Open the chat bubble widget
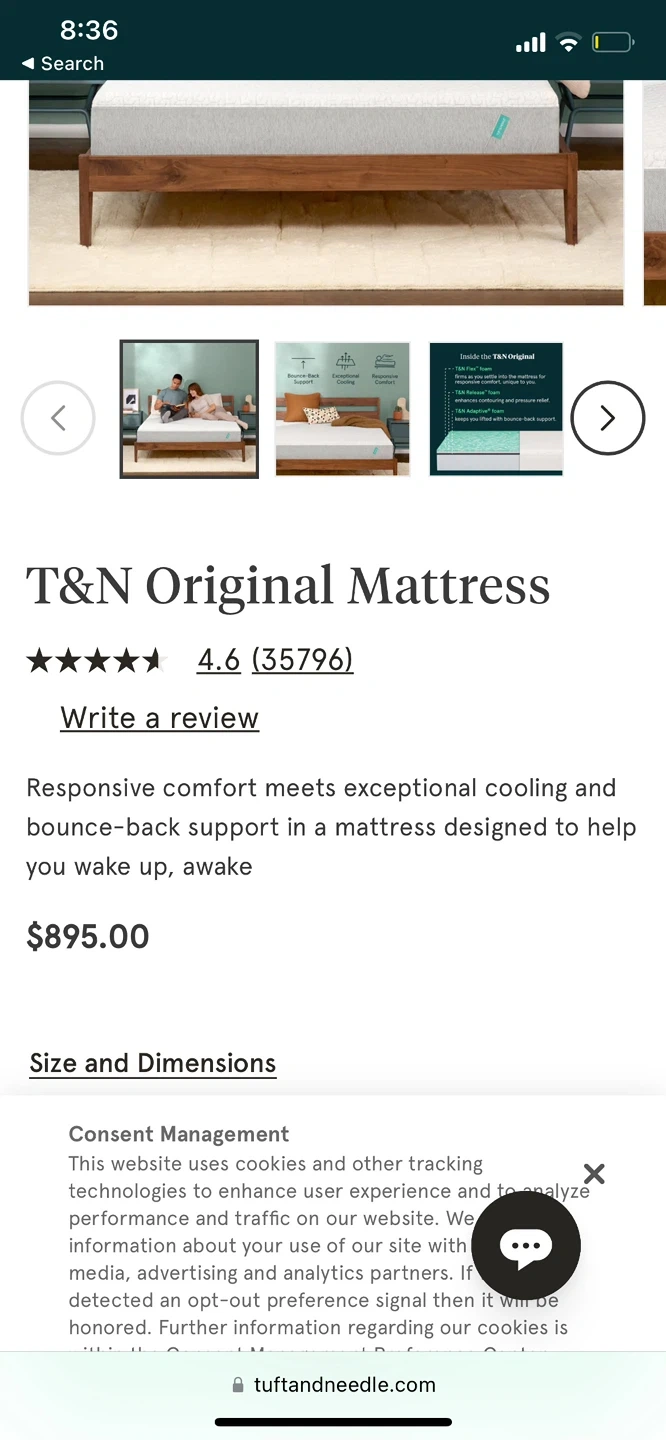This screenshot has height=1440, width=666. pos(526,1245)
